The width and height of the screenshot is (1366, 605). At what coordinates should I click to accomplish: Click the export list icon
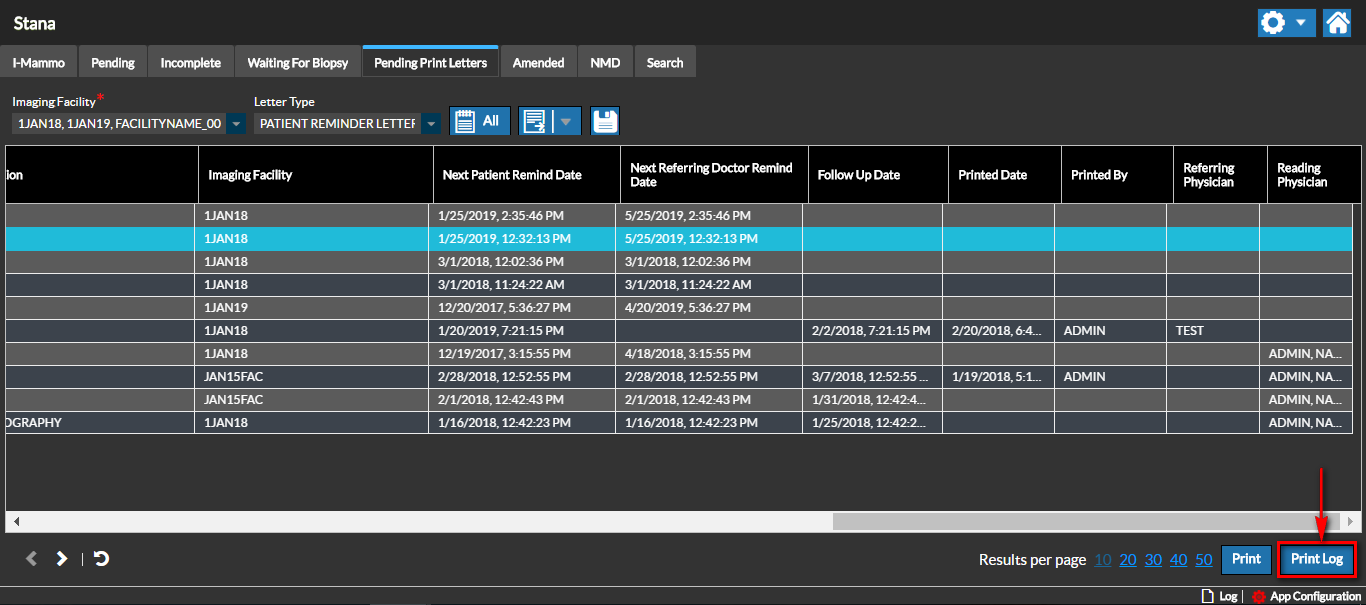click(535, 122)
